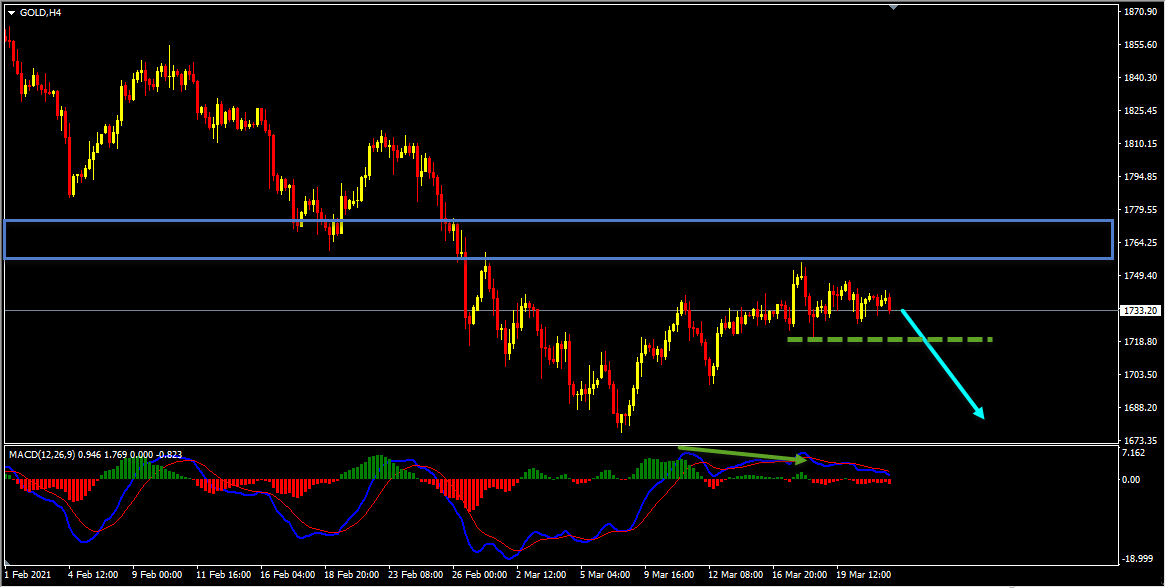Viewport: 1166px width, 588px height.
Task: Click the MACD scale value -18.999
Action: pyautogui.click(x=1138, y=559)
